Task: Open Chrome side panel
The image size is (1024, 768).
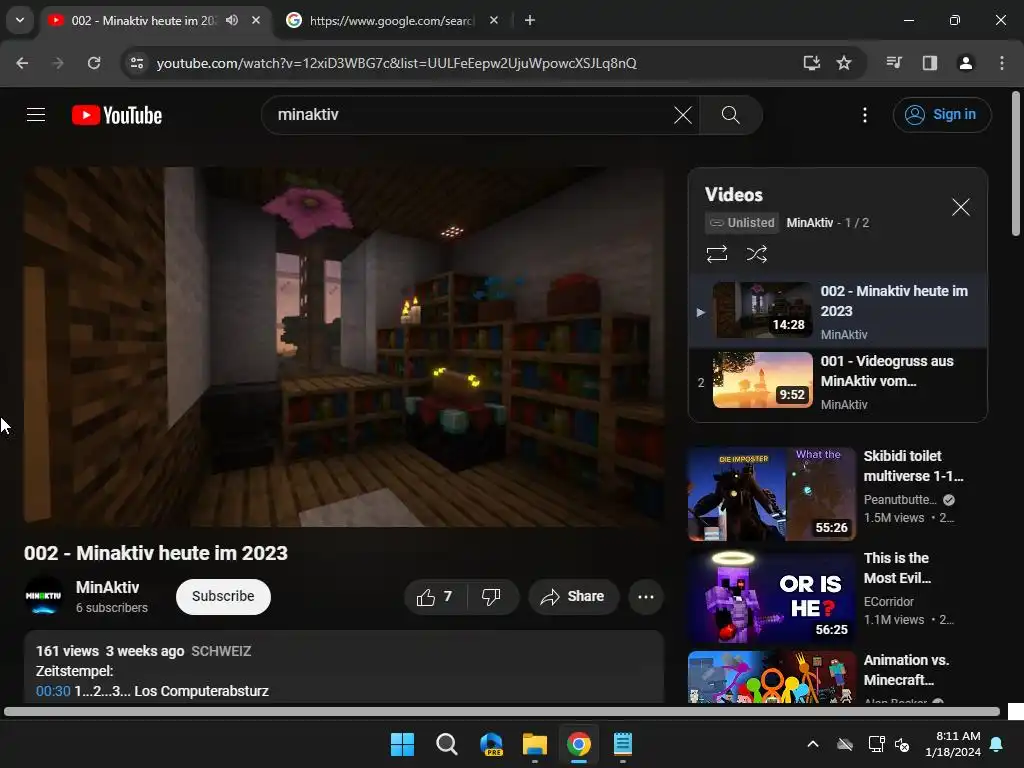Action: coord(929,63)
